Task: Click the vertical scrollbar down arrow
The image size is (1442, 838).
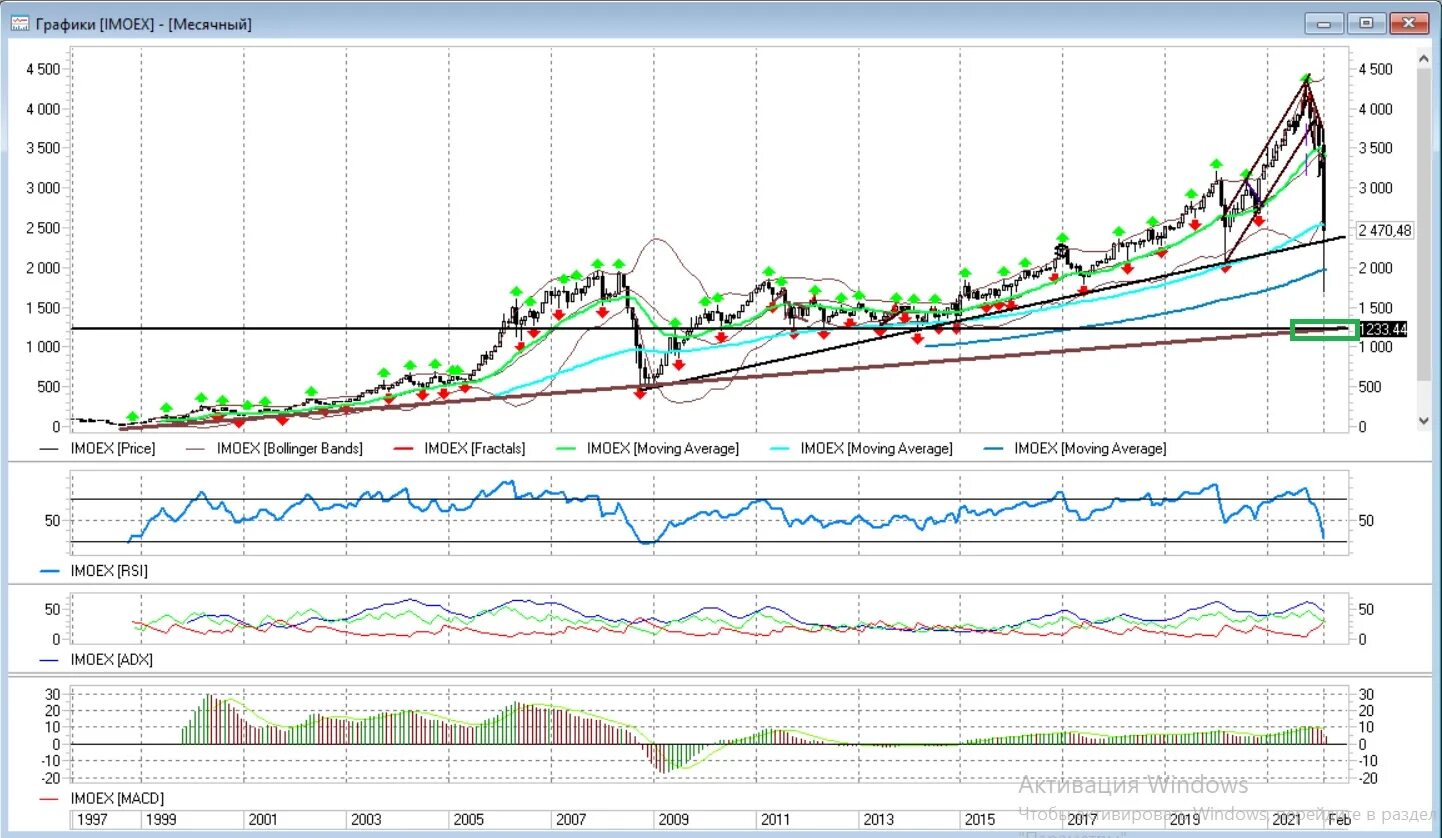Action: 1425,422
